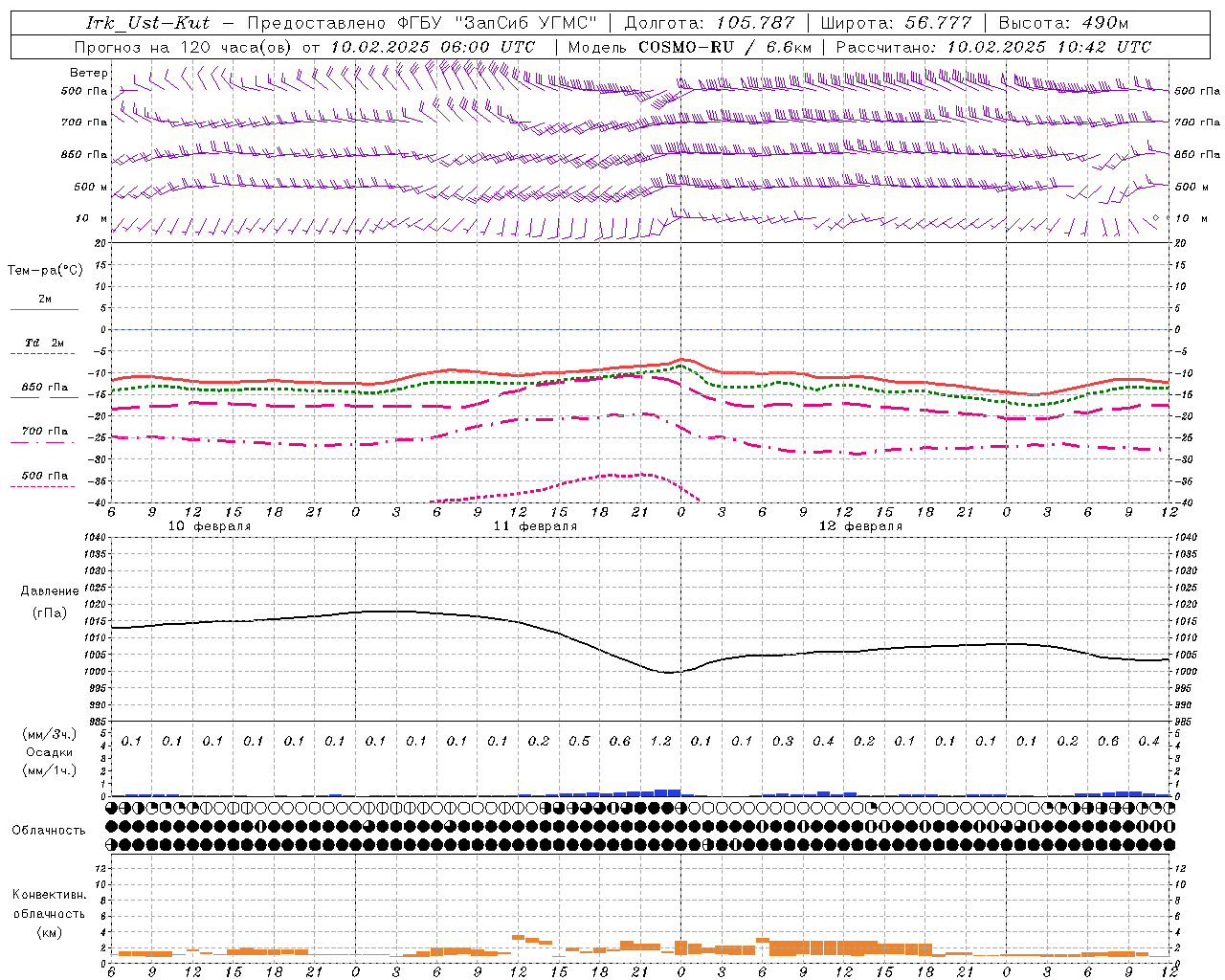Viewport: 1225px width, 980px height.
Task: Select the 'Долгота: 105.787' header field
Action: point(709,23)
